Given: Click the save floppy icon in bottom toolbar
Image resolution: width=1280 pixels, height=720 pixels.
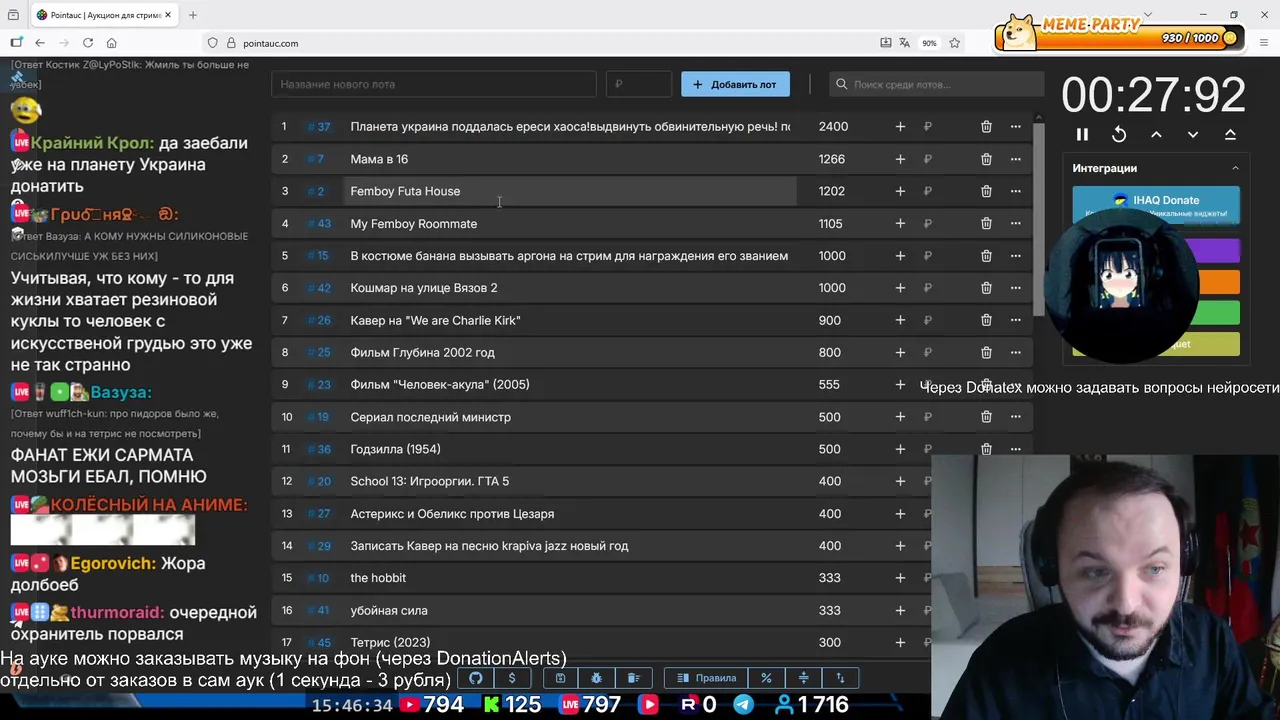Looking at the screenshot, I should (x=561, y=678).
